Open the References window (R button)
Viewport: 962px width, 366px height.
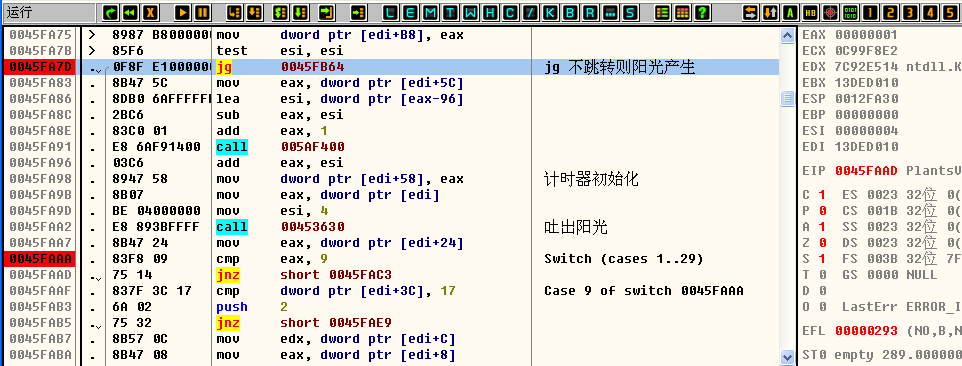[x=590, y=12]
